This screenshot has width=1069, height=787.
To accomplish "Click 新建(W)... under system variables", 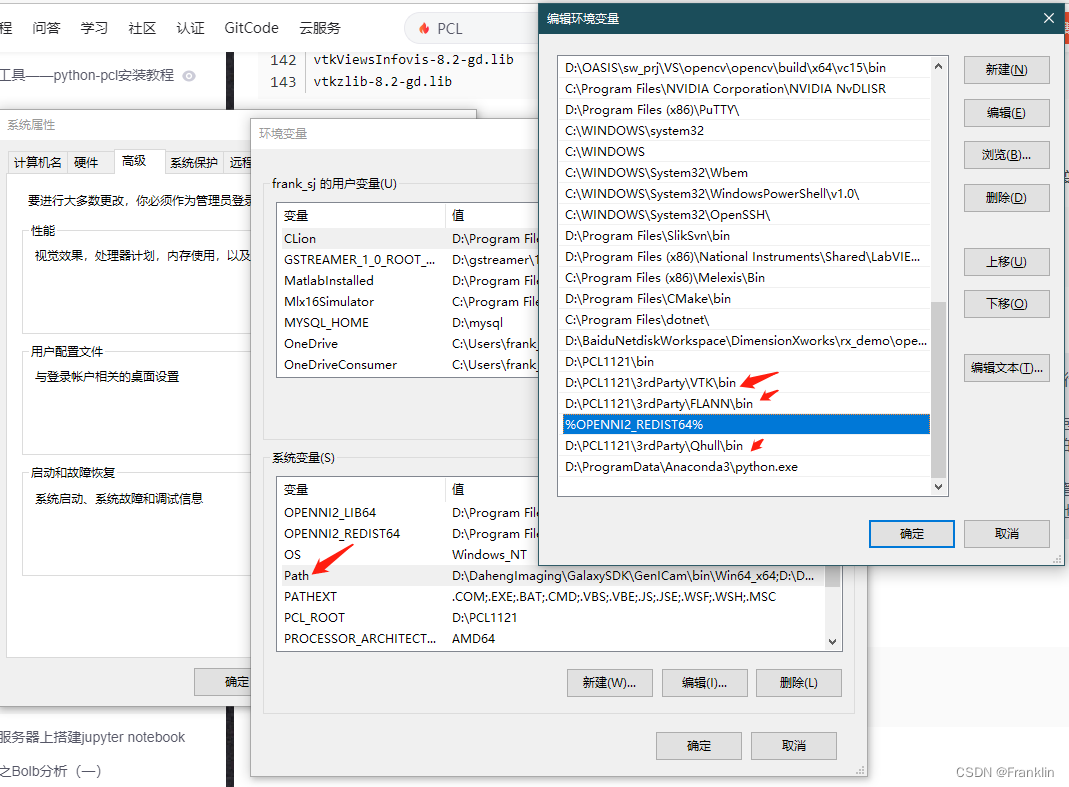I will (609, 682).
